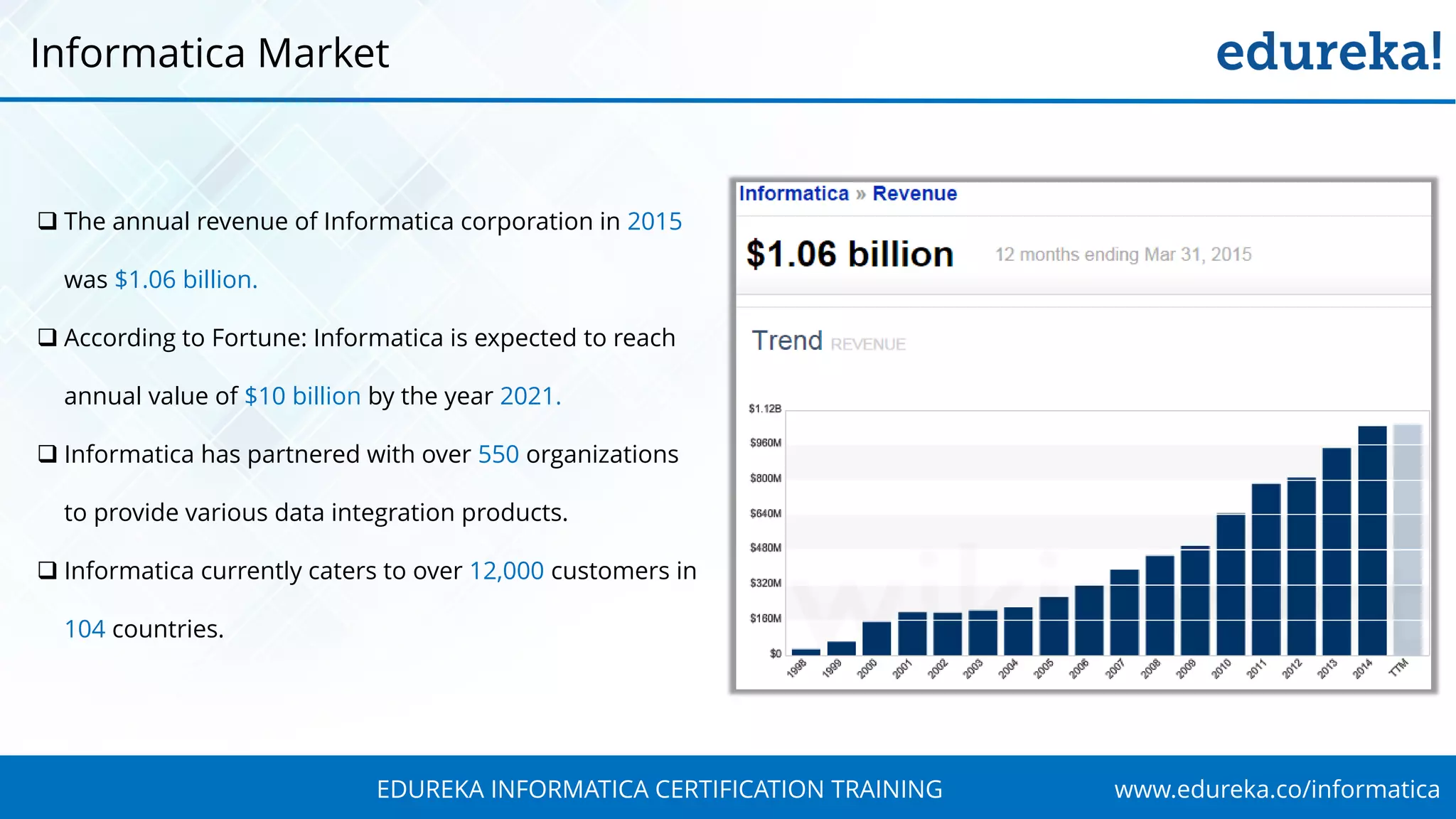This screenshot has width=1456, height=819.
Task: Click the first checkbox bullet about annual revenue
Action: pos(48,221)
